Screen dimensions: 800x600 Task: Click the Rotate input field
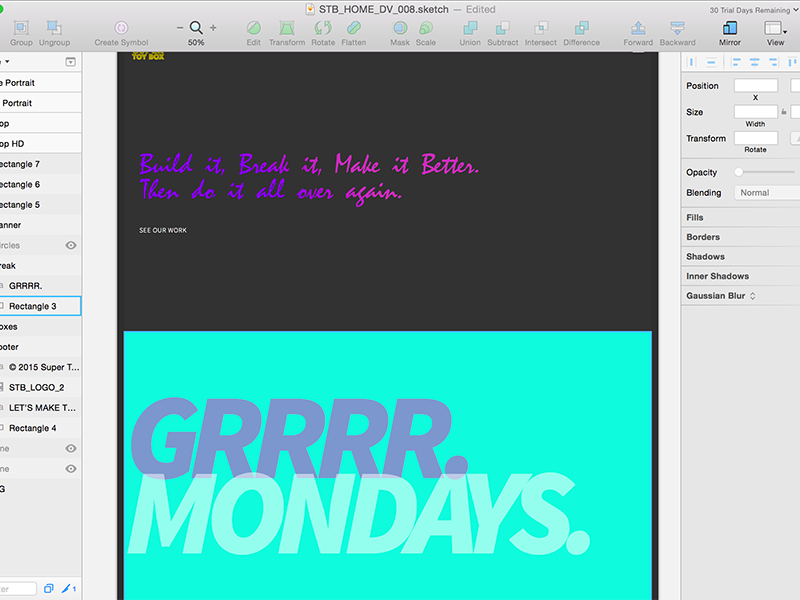tap(756, 138)
